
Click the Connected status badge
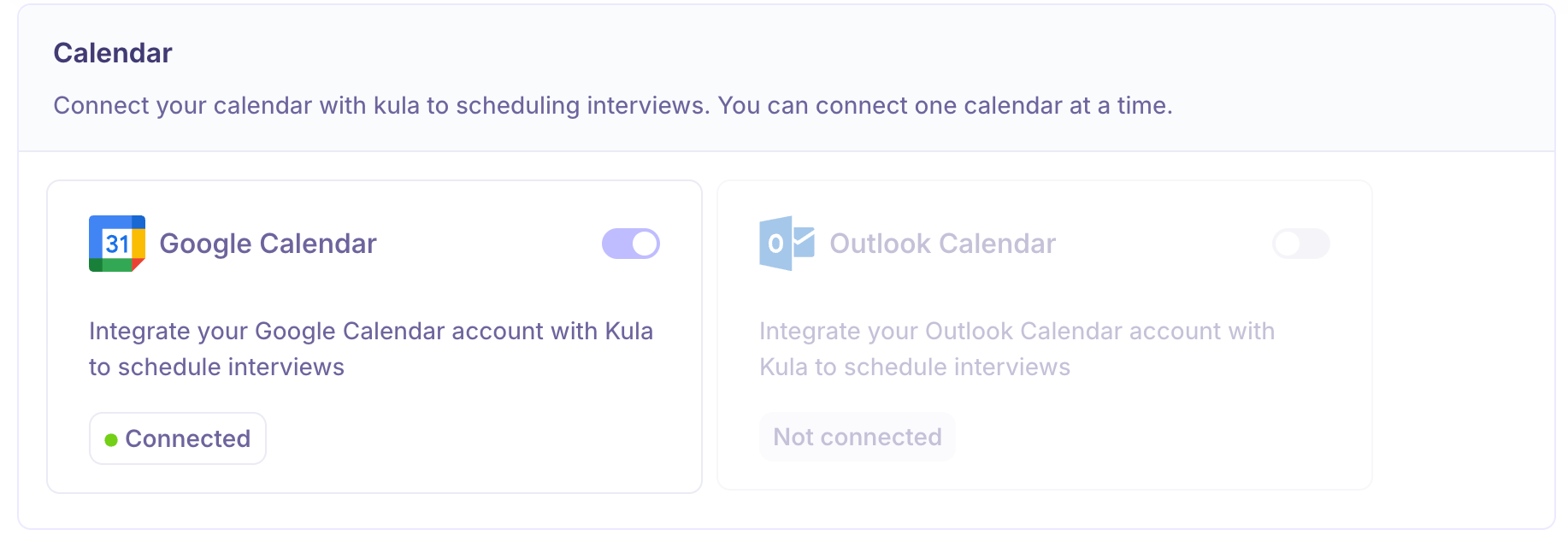(178, 438)
